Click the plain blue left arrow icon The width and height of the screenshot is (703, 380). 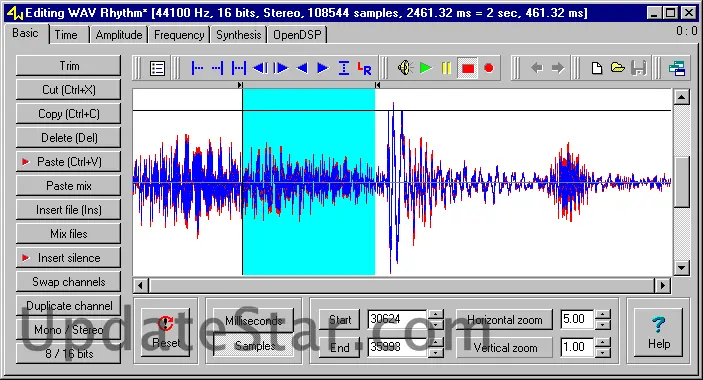coord(302,68)
